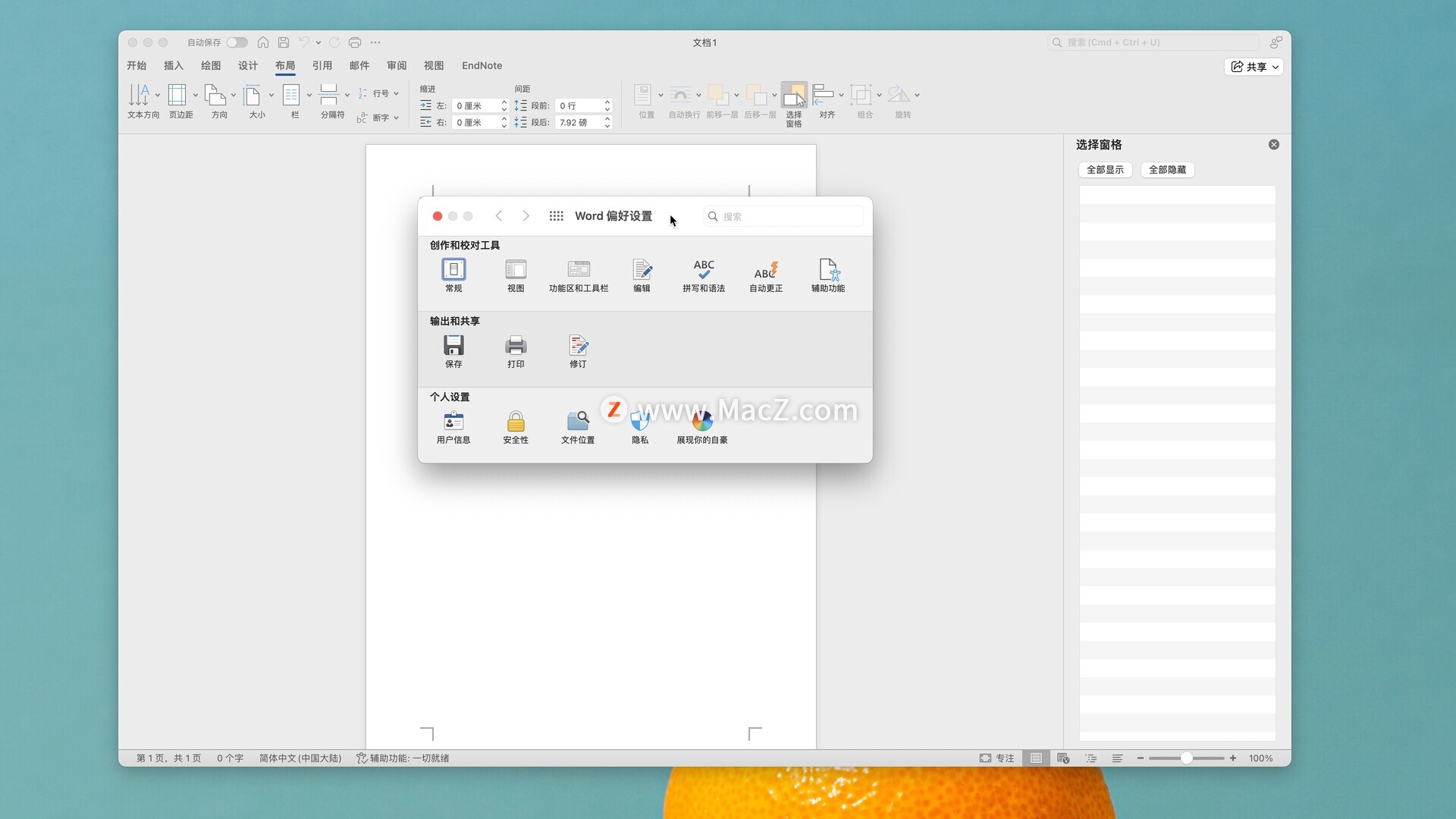Open 自动更正 AutoCorrect preferences

(766, 275)
